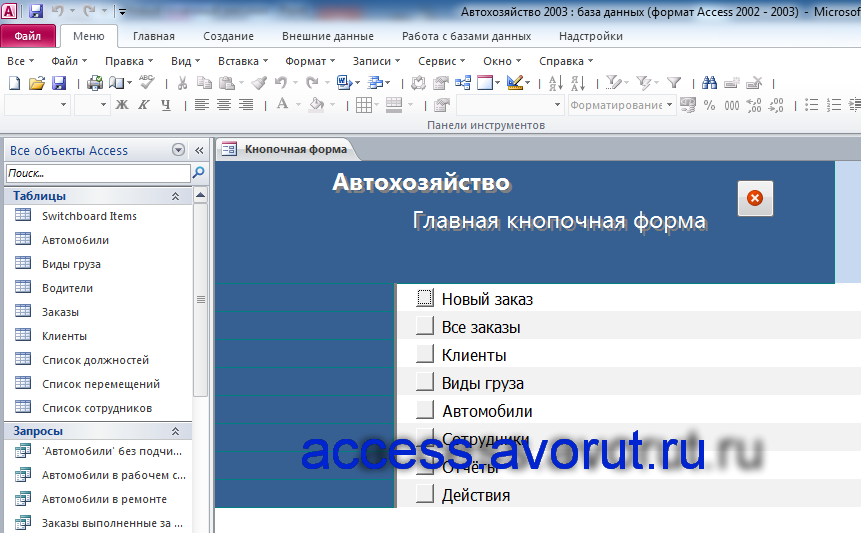Image resolution: width=861 pixels, height=533 pixels.
Task: Switch to the Внешние данные tab
Action: (x=328, y=36)
